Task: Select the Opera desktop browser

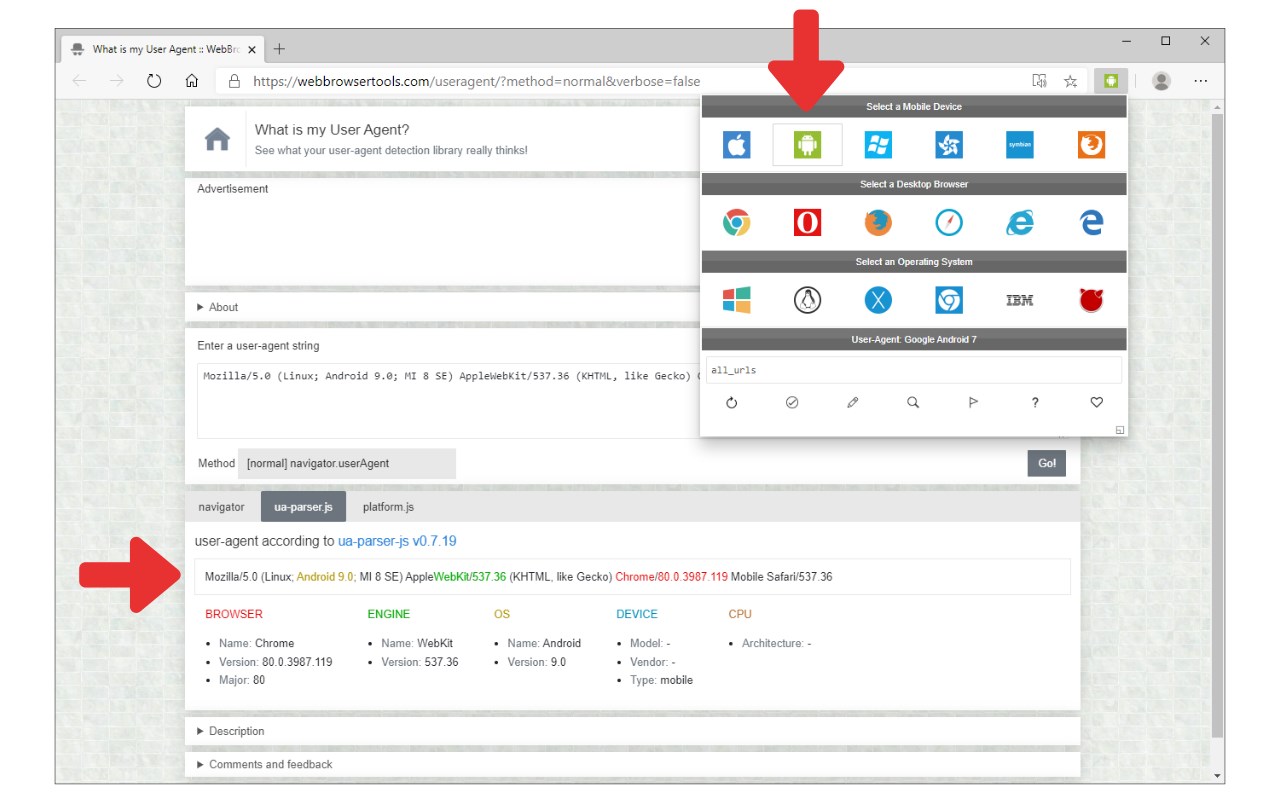Action: [807, 222]
